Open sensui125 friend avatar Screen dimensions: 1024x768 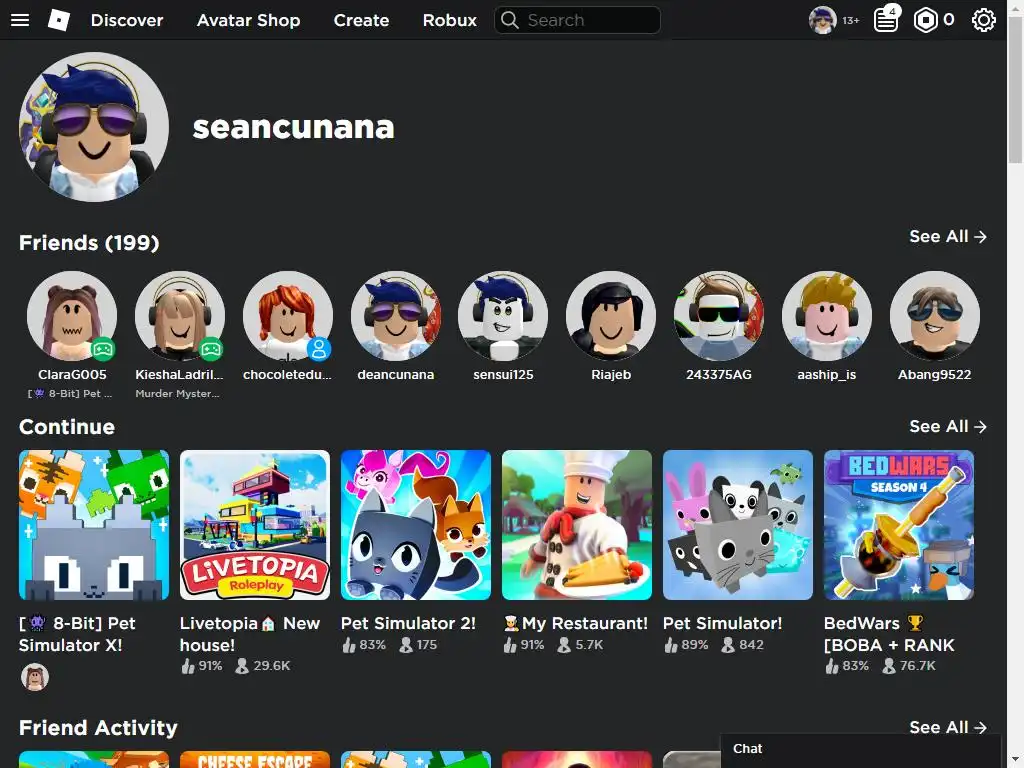click(503, 316)
